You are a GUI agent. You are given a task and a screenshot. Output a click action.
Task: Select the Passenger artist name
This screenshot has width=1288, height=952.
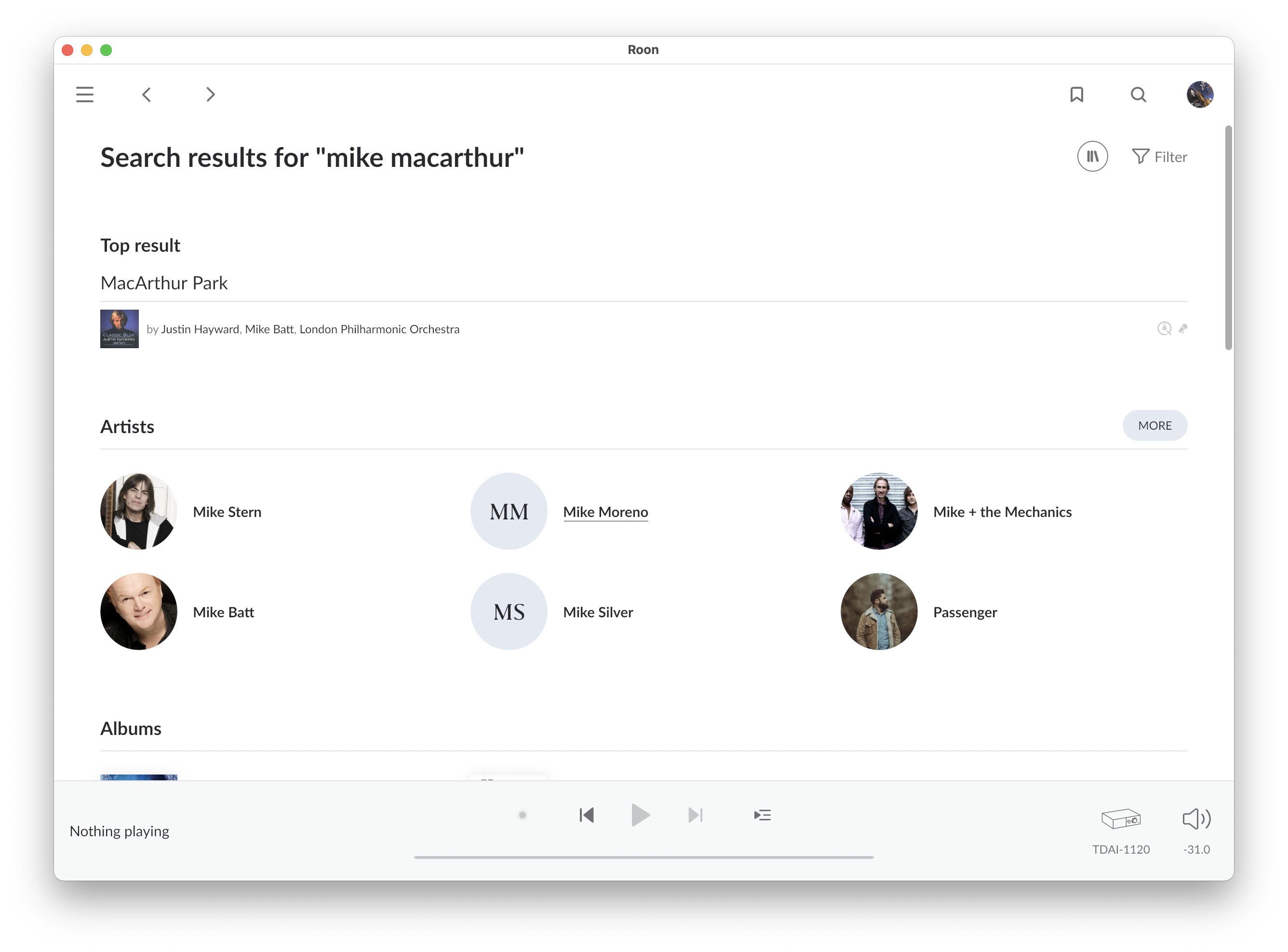(965, 612)
